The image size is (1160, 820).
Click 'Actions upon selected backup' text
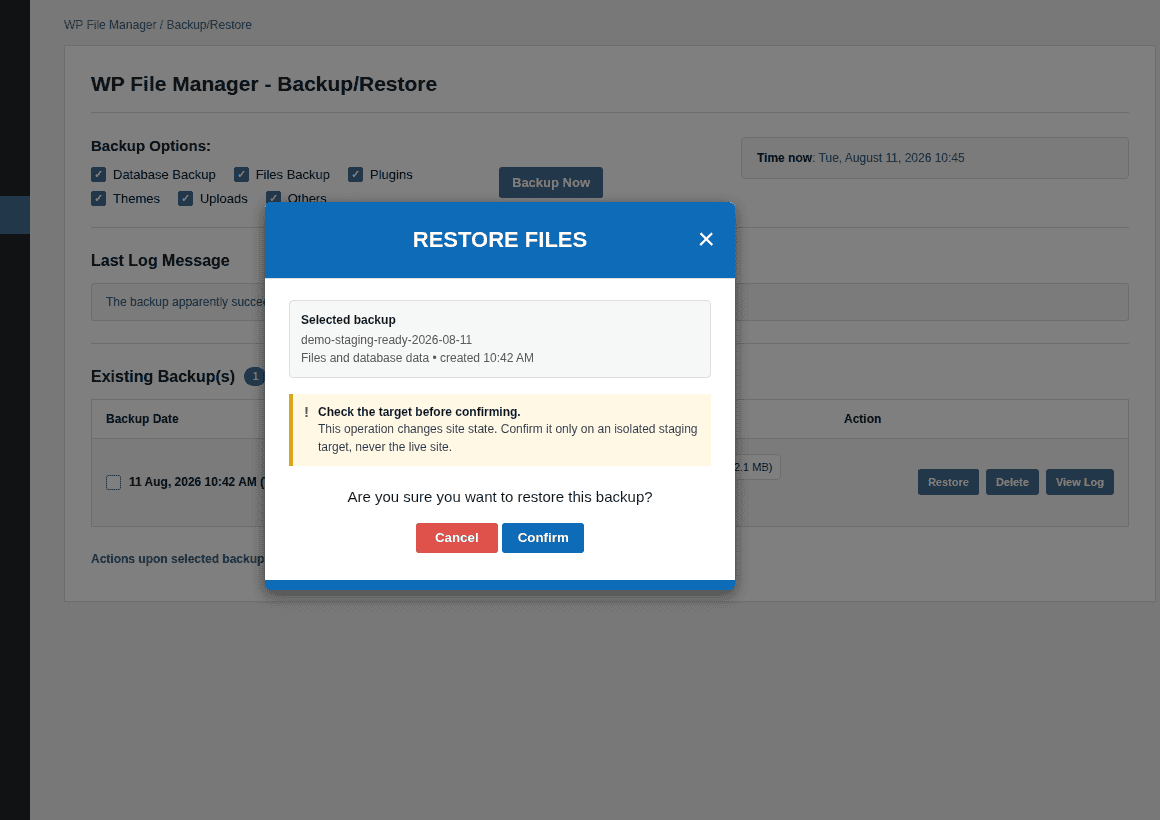(x=178, y=559)
